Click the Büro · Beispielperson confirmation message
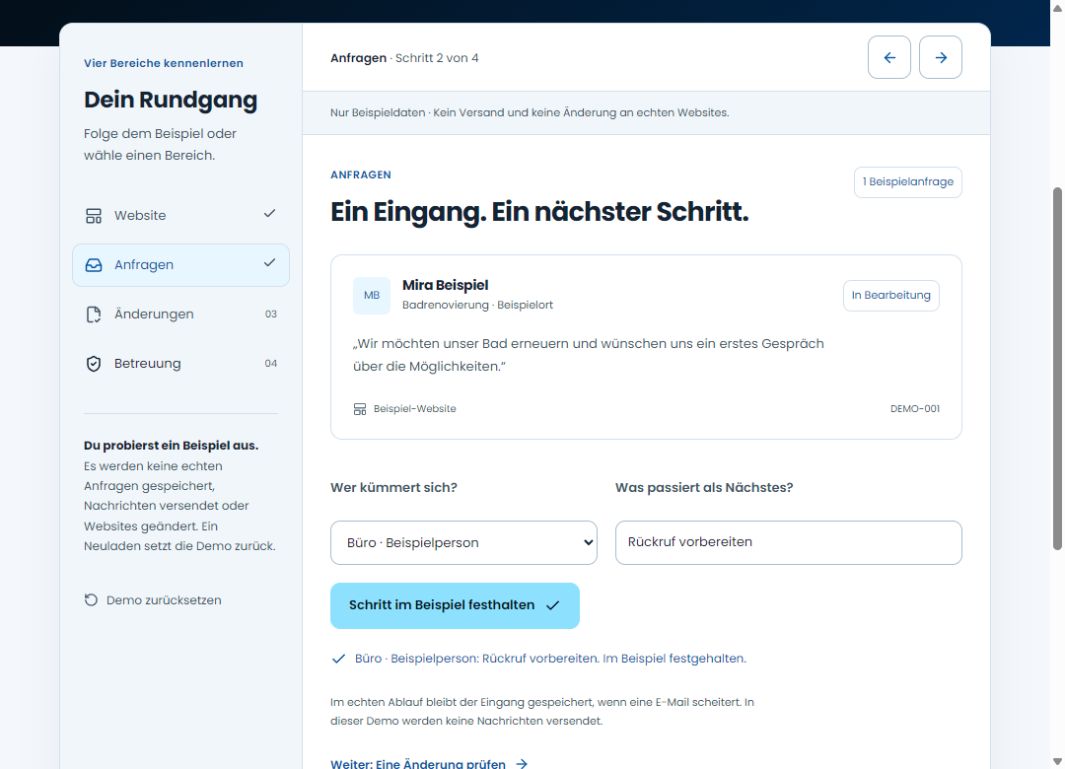 coord(550,659)
